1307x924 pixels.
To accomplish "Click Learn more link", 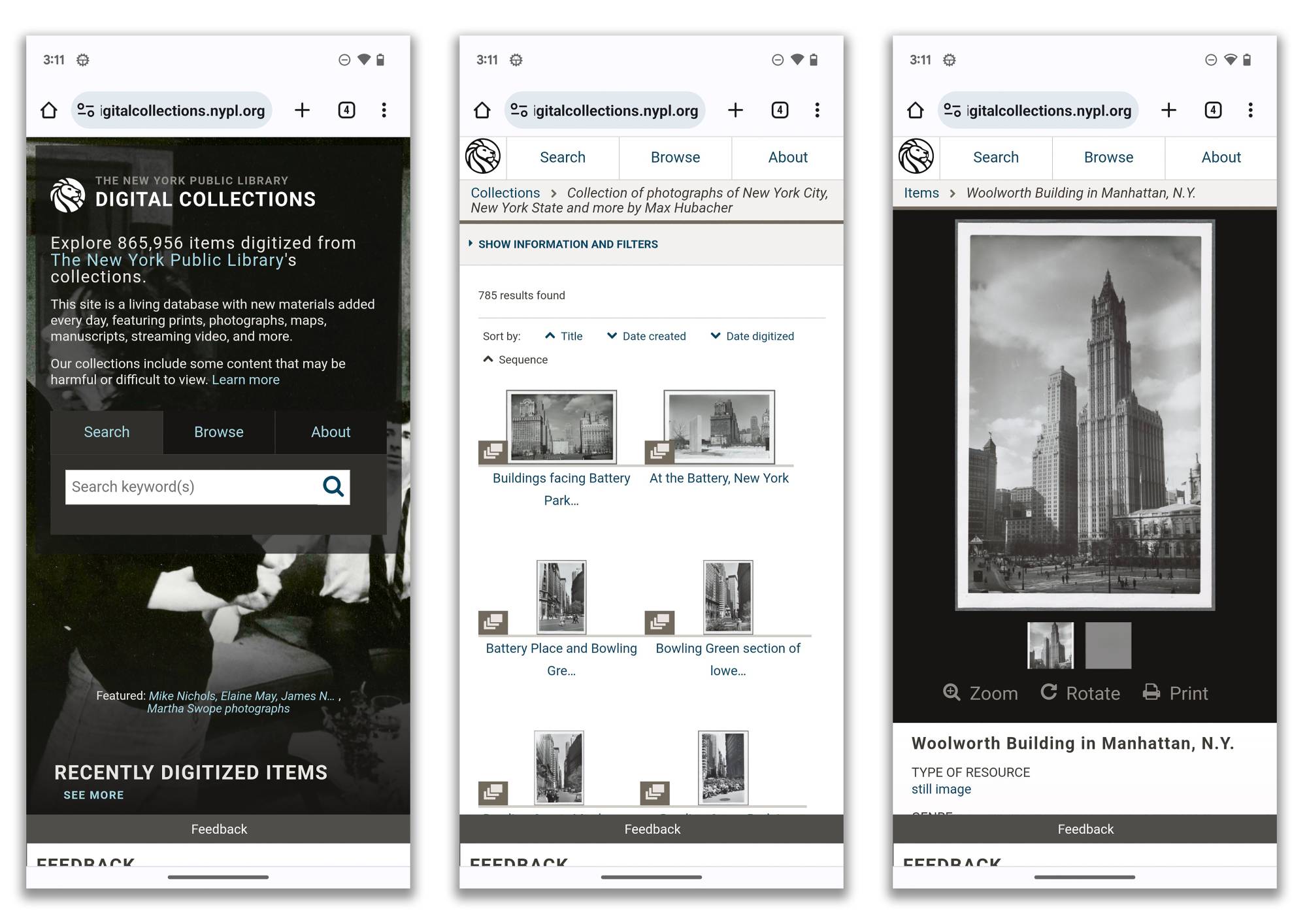I will 246,380.
